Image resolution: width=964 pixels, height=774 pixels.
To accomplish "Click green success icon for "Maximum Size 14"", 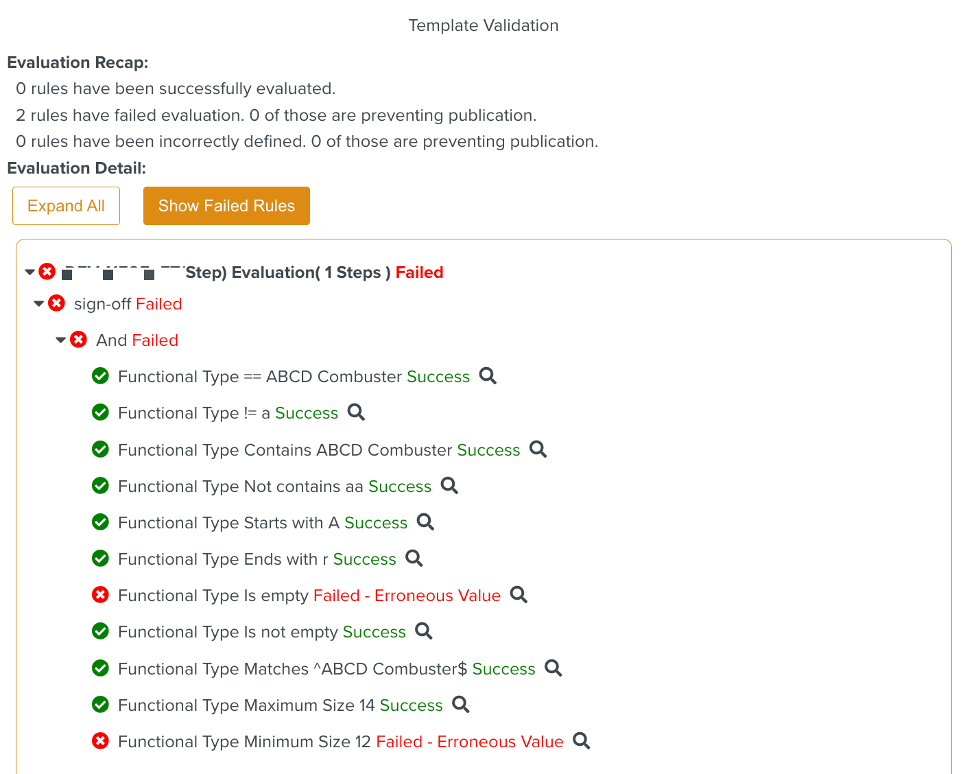I will [x=100, y=705].
